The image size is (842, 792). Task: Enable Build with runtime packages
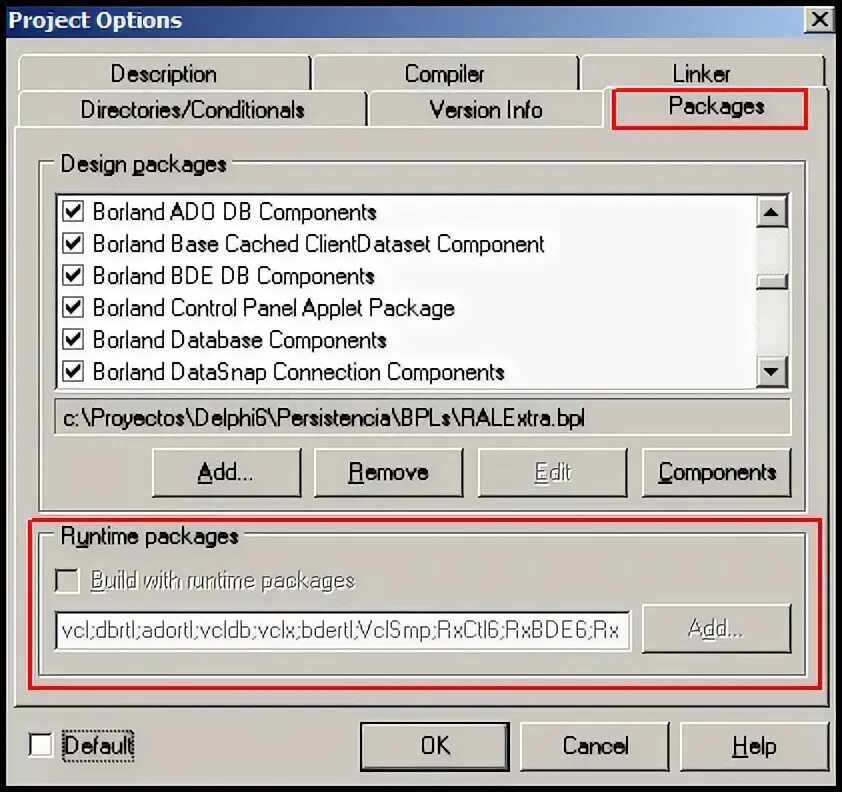tap(67, 580)
